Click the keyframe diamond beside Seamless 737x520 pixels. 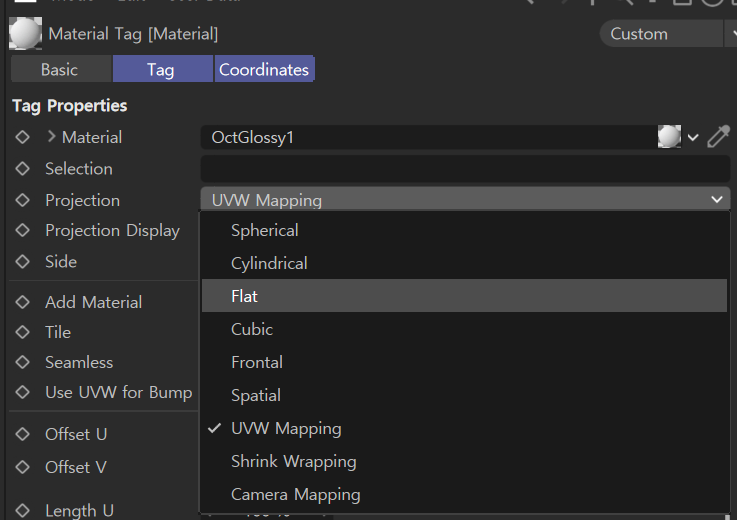click(x=23, y=362)
